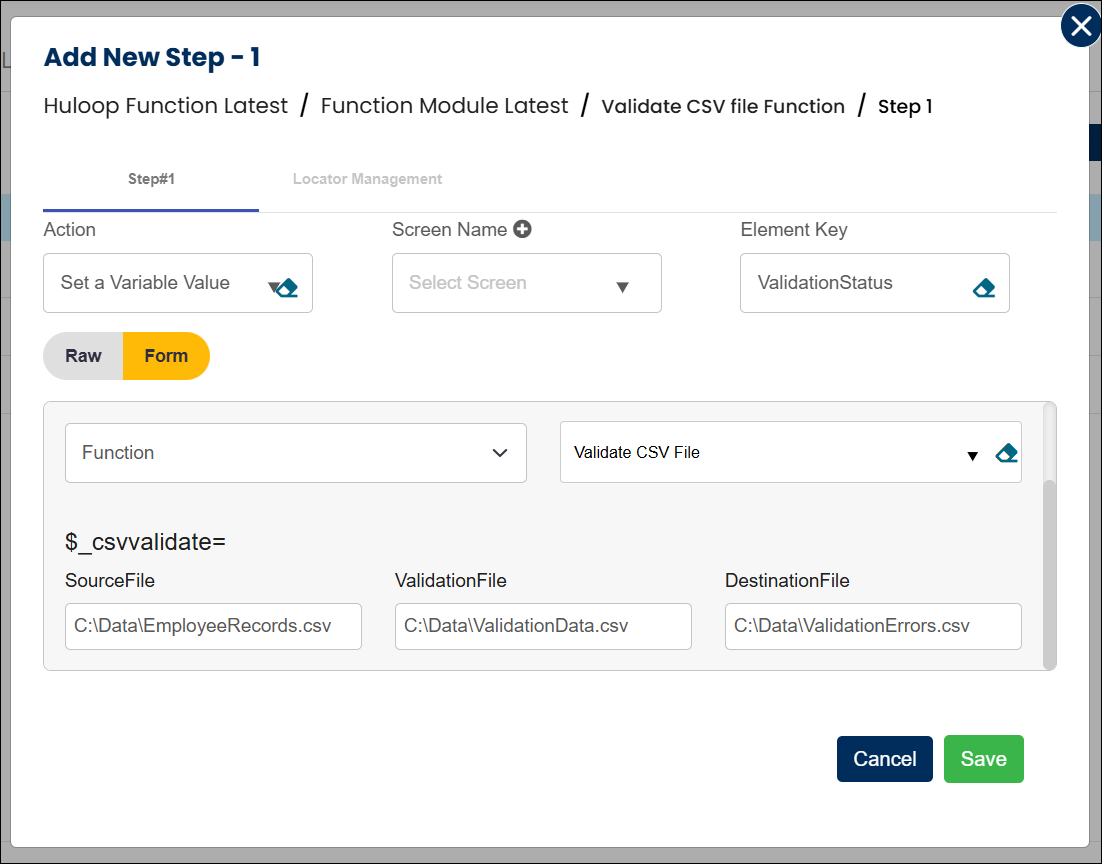
Task: Switch to Raw mode
Action: click(84, 356)
